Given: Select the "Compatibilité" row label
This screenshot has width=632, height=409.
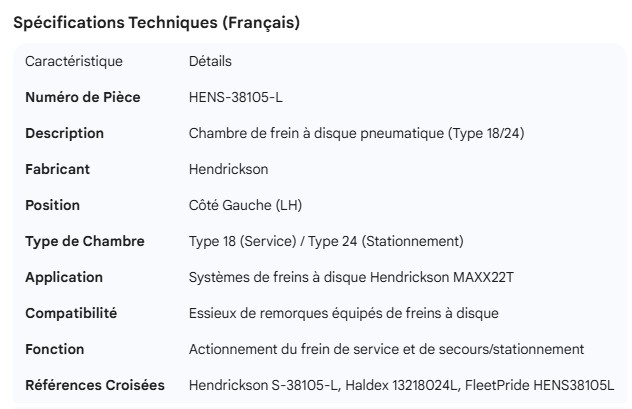Looking at the screenshot, I should click(x=71, y=313).
